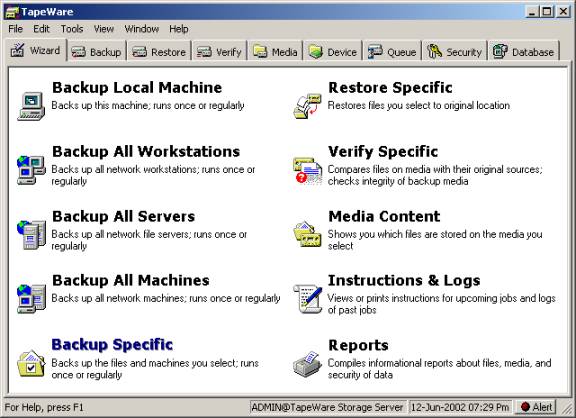Click the Backup All Servers icon
The image size is (576, 418).
(x=31, y=235)
